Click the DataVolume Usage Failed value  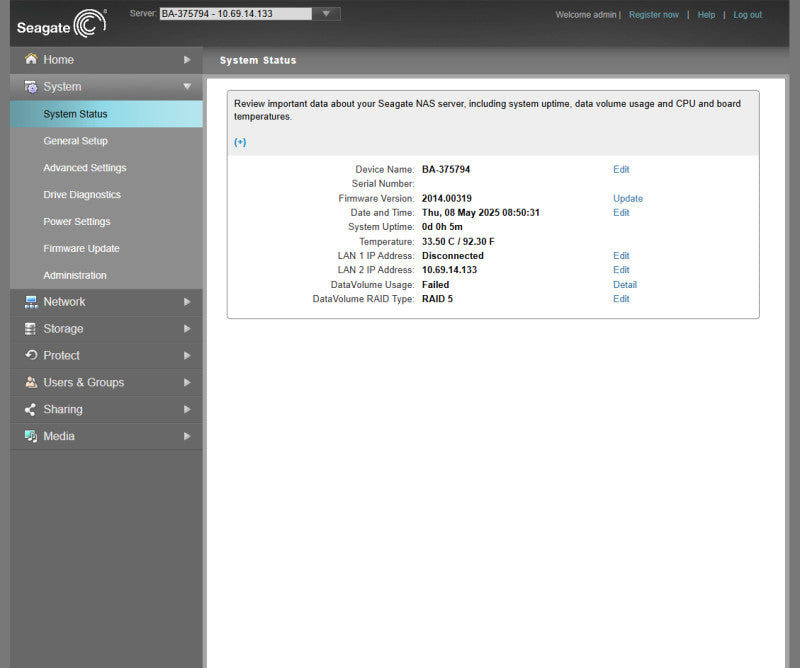435,285
